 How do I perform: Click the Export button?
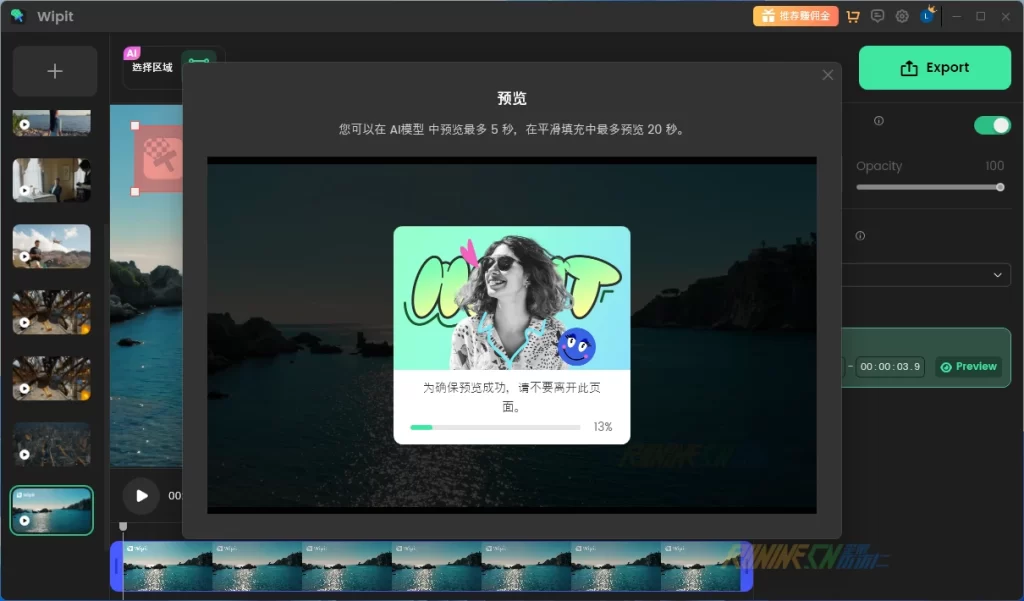point(934,68)
